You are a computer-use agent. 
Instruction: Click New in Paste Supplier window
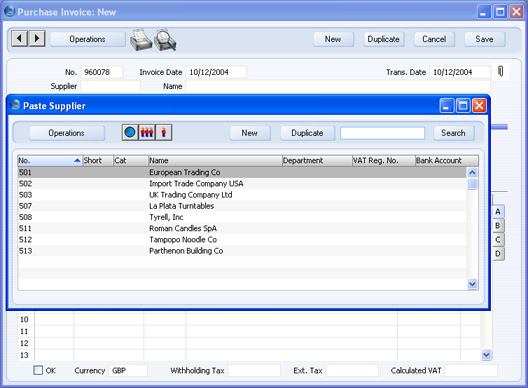[x=250, y=133]
